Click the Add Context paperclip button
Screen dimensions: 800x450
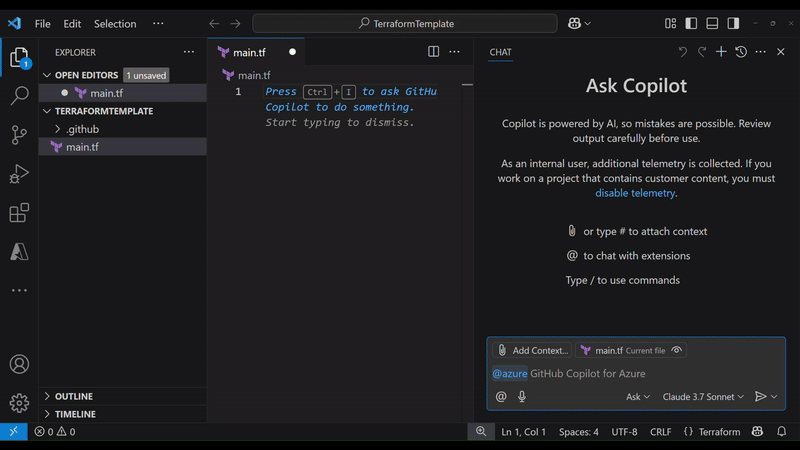point(532,351)
